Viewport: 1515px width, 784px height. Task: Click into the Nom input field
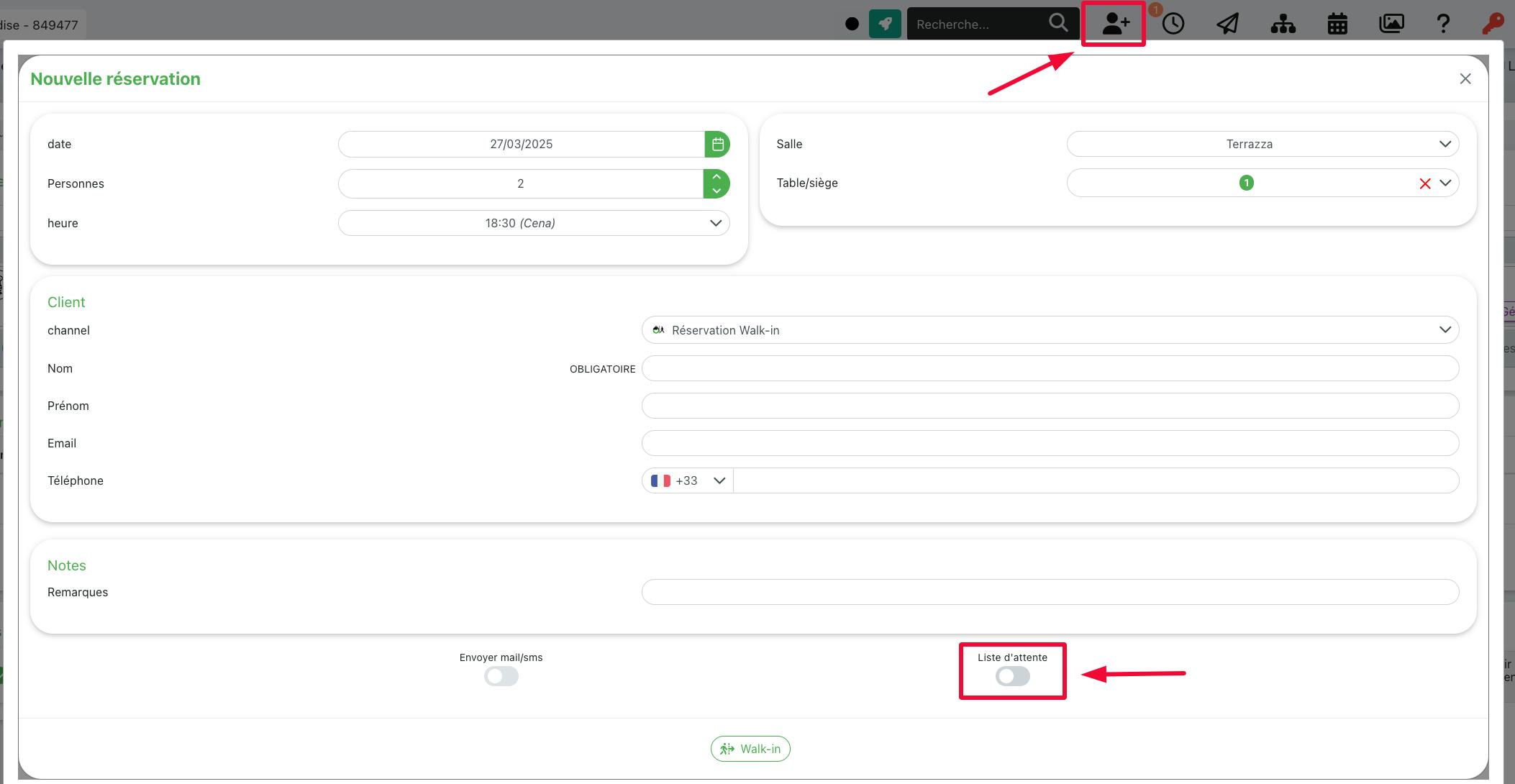coord(1050,368)
